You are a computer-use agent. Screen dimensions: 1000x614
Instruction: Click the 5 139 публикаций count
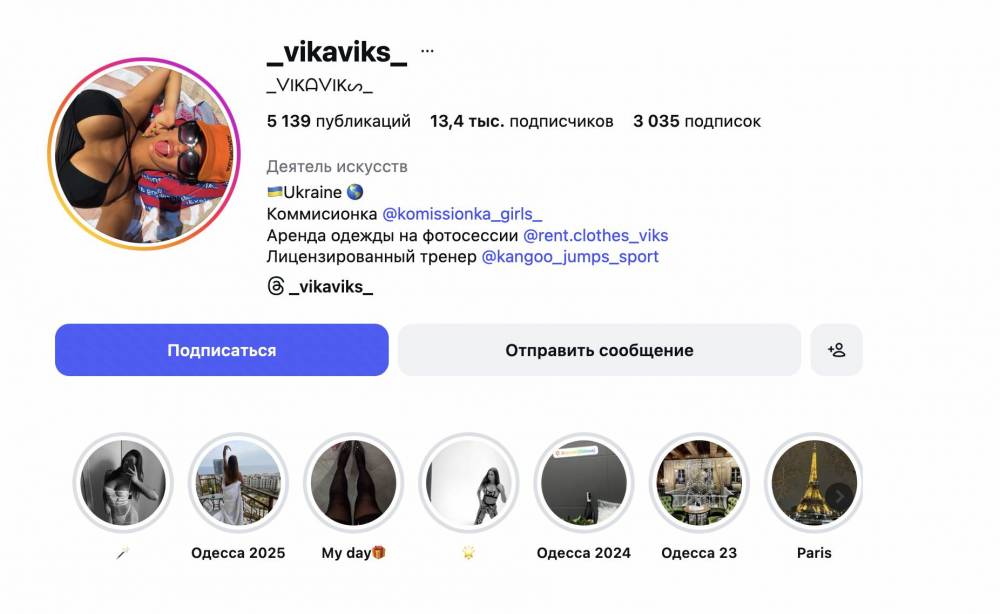click(x=339, y=121)
